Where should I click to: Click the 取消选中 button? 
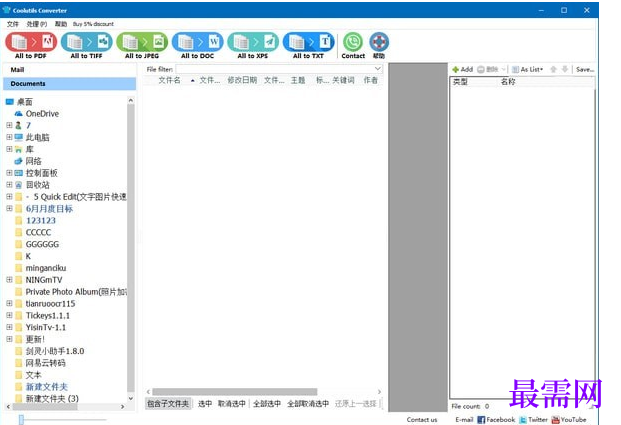pyautogui.click(x=232, y=404)
